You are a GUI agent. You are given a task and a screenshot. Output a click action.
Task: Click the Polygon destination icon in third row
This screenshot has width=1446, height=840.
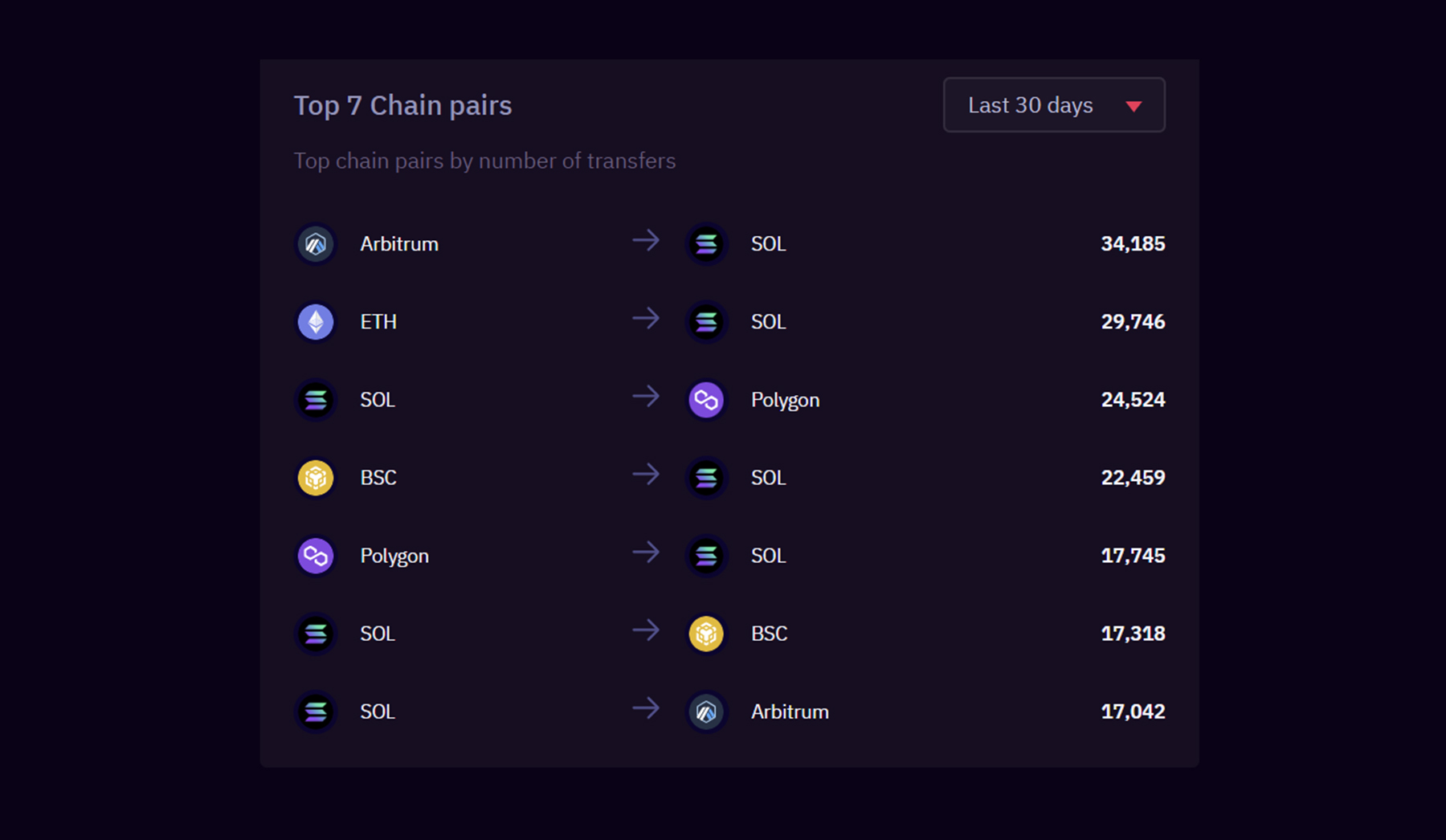click(x=706, y=400)
